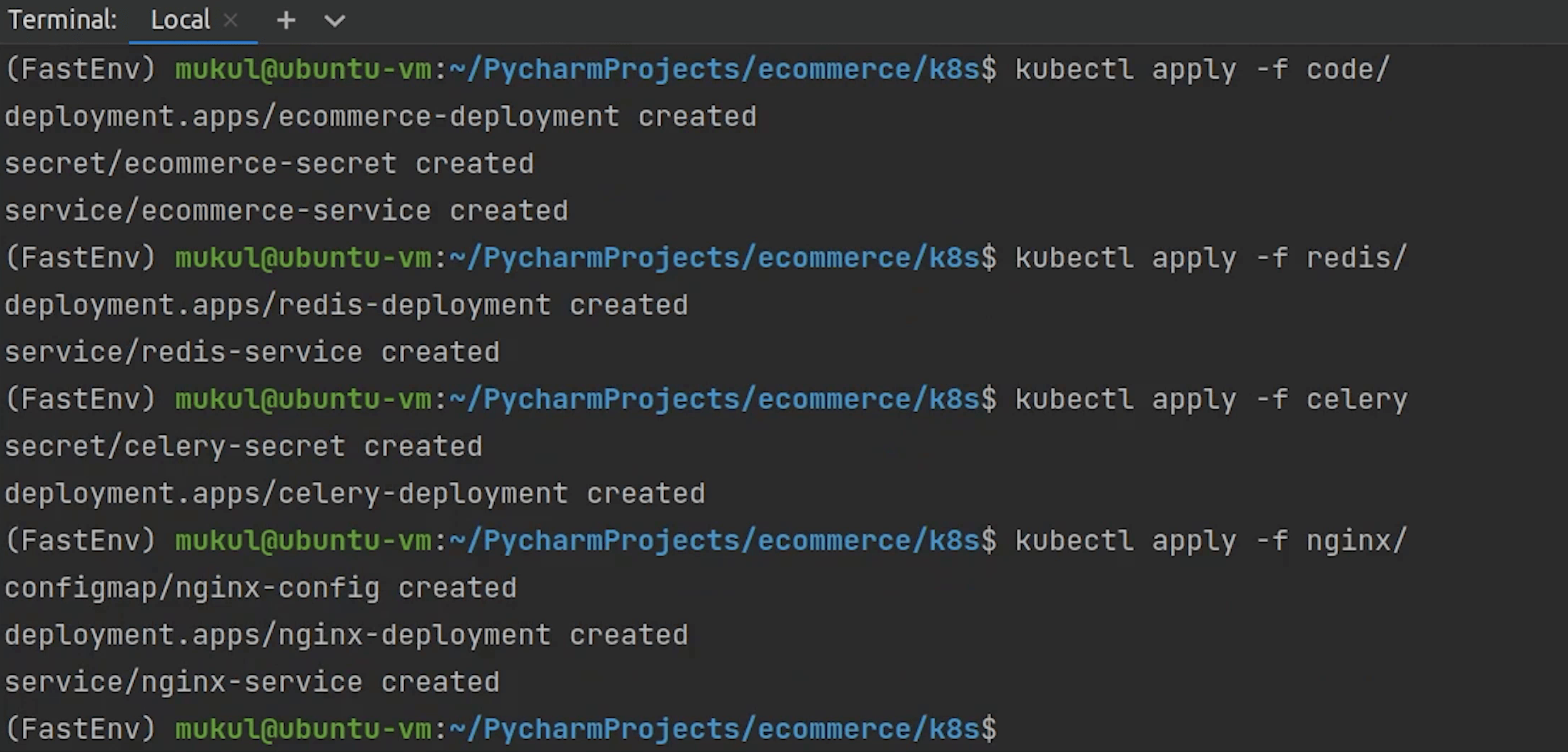Open a new terminal session with plus icon

point(286,21)
